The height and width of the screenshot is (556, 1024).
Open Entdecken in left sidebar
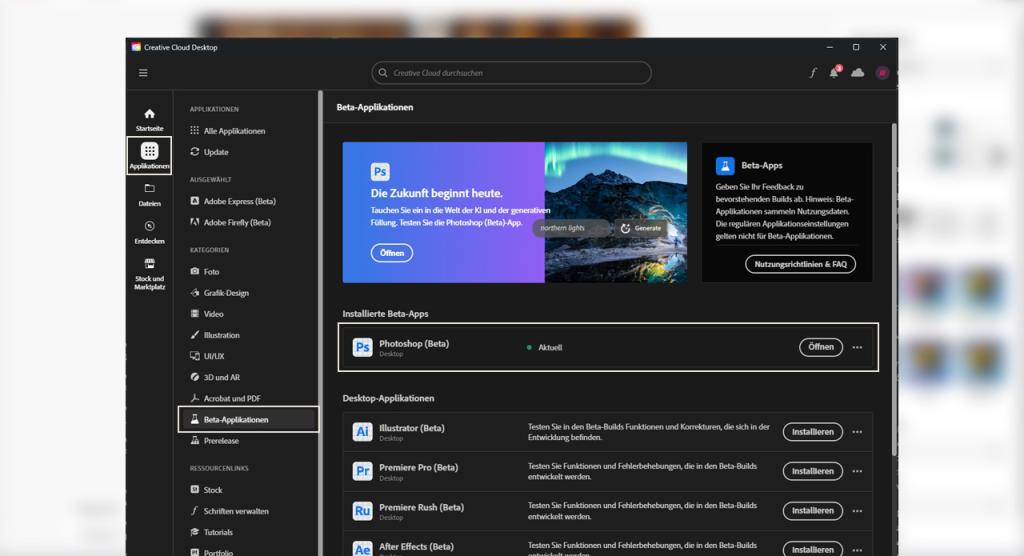coord(150,232)
